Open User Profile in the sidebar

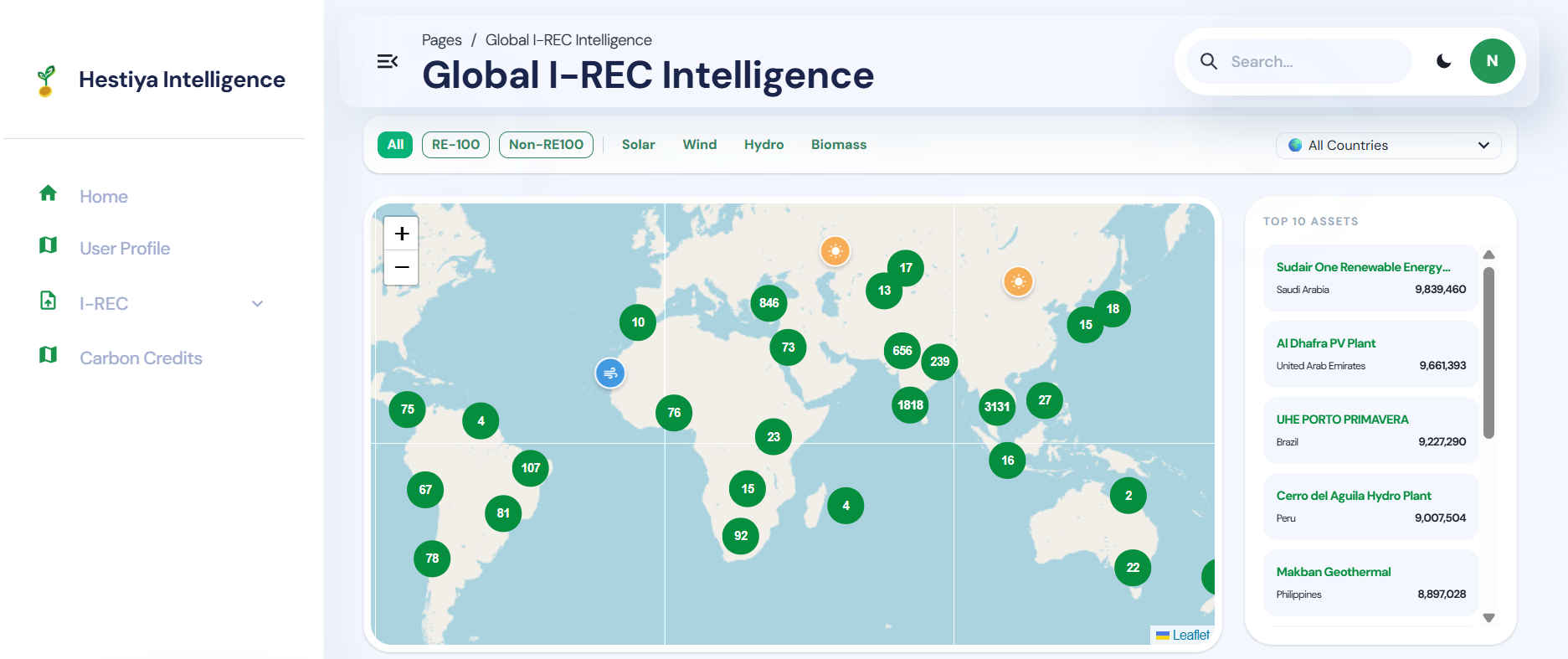click(x=125, y=249)
